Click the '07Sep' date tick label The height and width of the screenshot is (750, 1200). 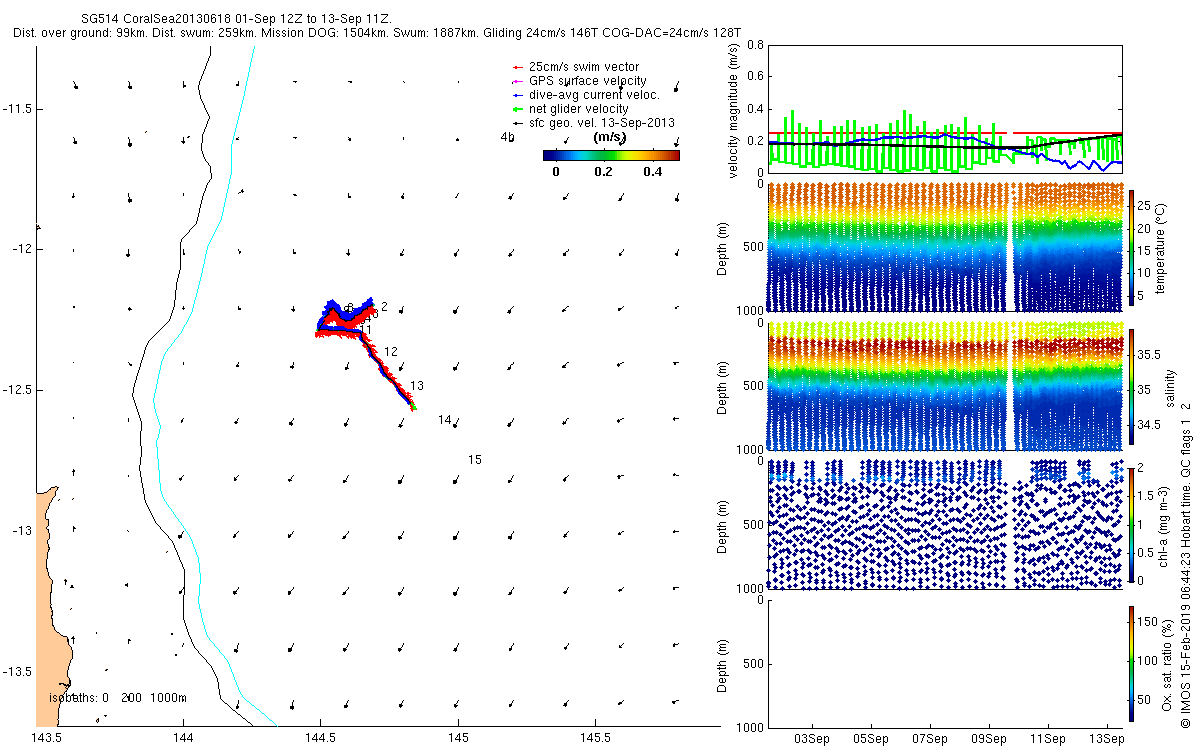pos(931,739)
